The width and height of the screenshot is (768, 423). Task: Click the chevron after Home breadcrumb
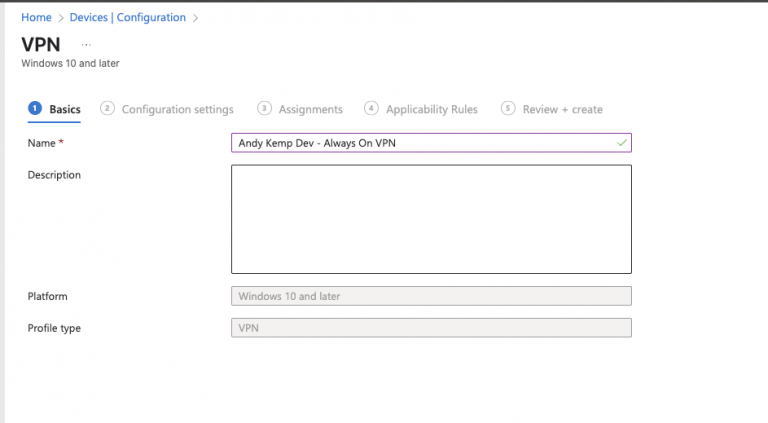pyautogui.click(x=59, y=17)
